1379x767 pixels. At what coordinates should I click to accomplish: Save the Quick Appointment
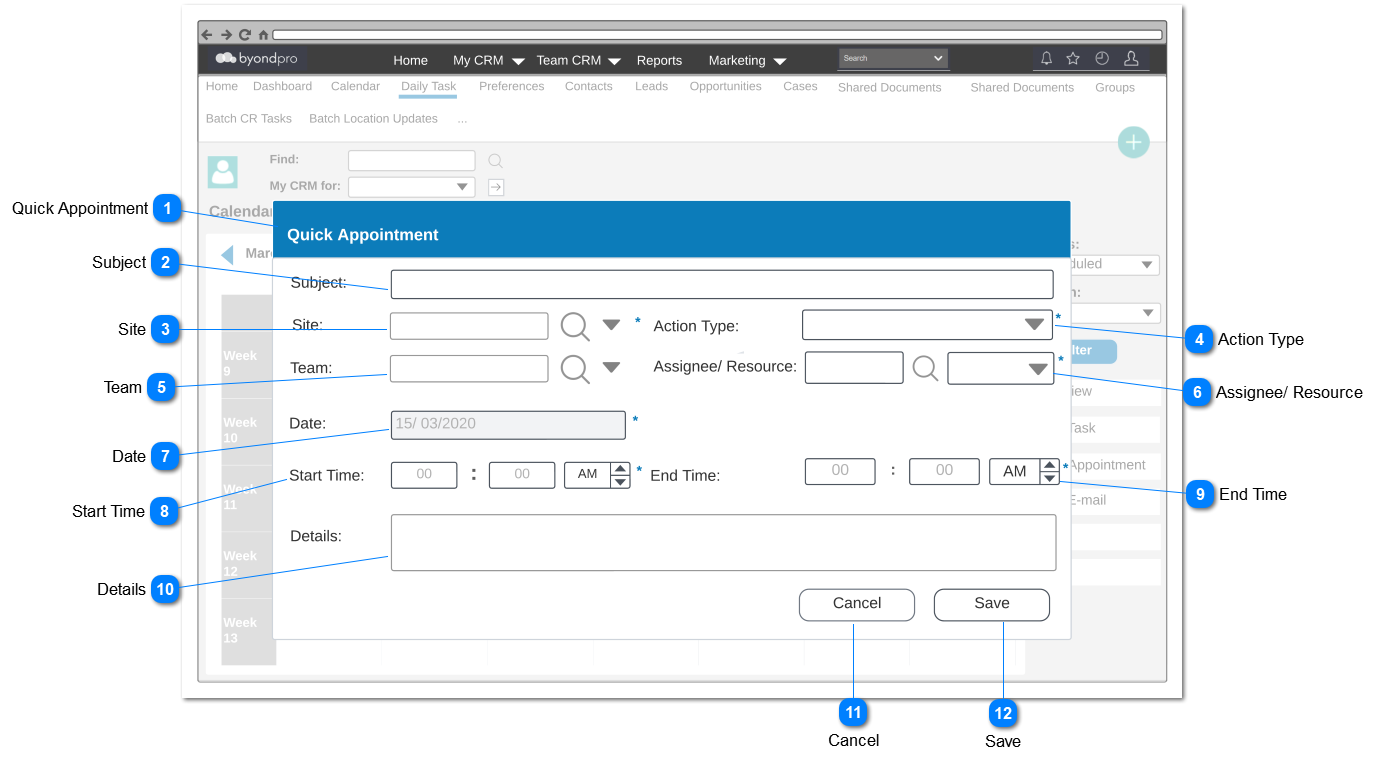992,605
